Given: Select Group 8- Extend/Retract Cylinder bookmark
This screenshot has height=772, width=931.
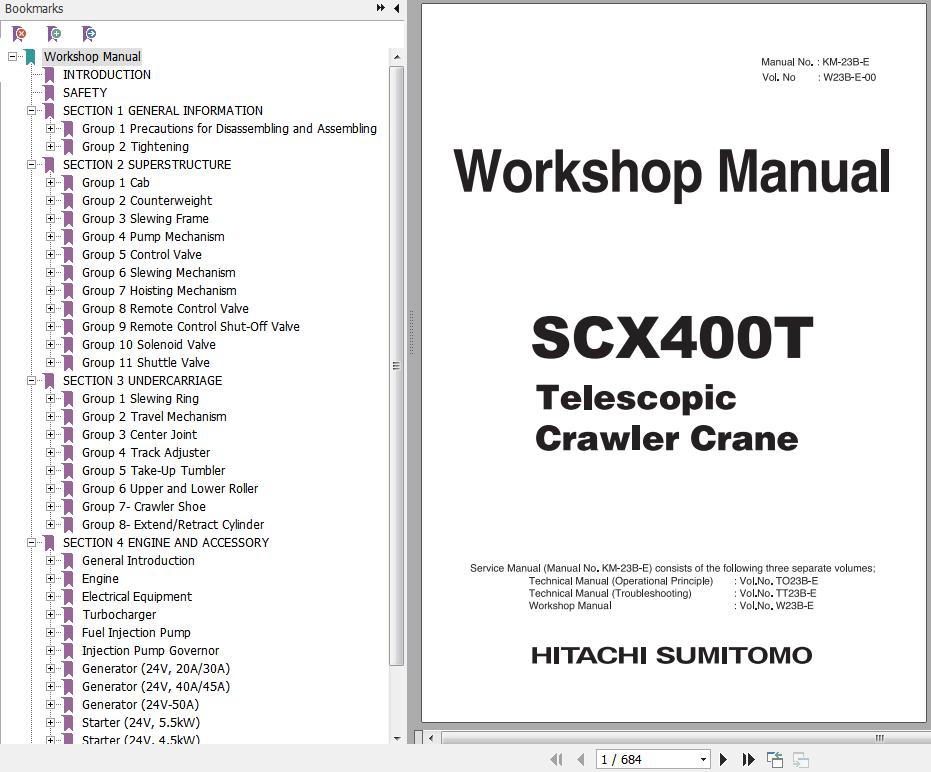Looking at the screenshot, I should click(x=173, y=525).
